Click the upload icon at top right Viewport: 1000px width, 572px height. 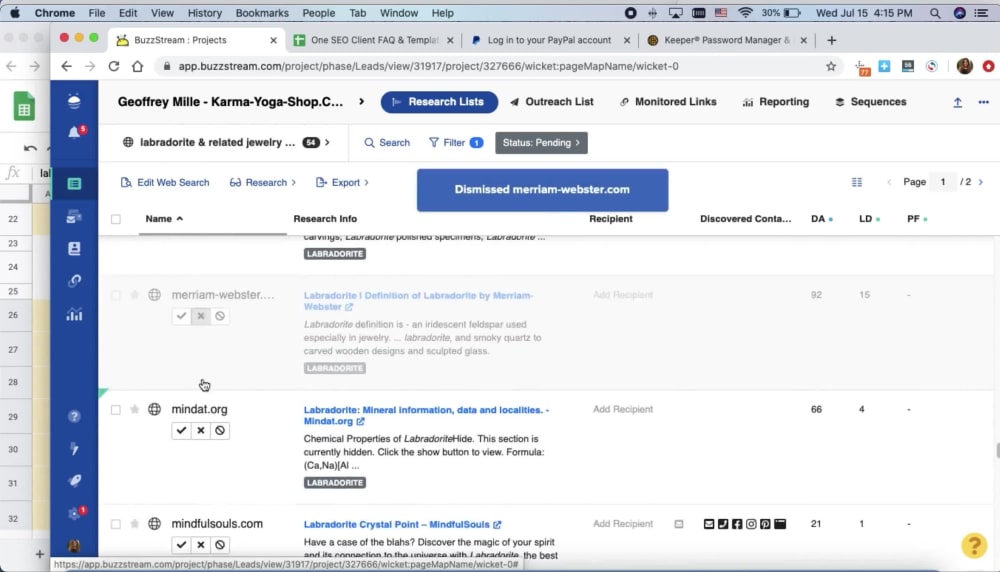click(x=957, y=102)
